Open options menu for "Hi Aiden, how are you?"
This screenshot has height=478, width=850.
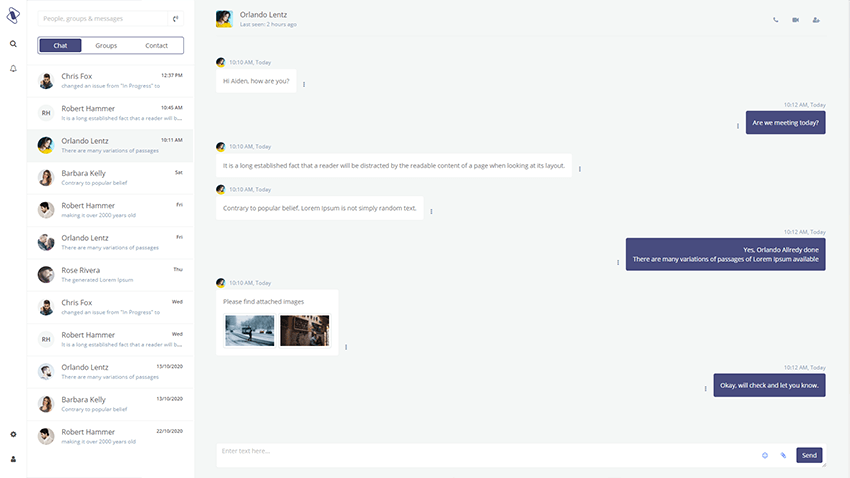pos(304,84)
